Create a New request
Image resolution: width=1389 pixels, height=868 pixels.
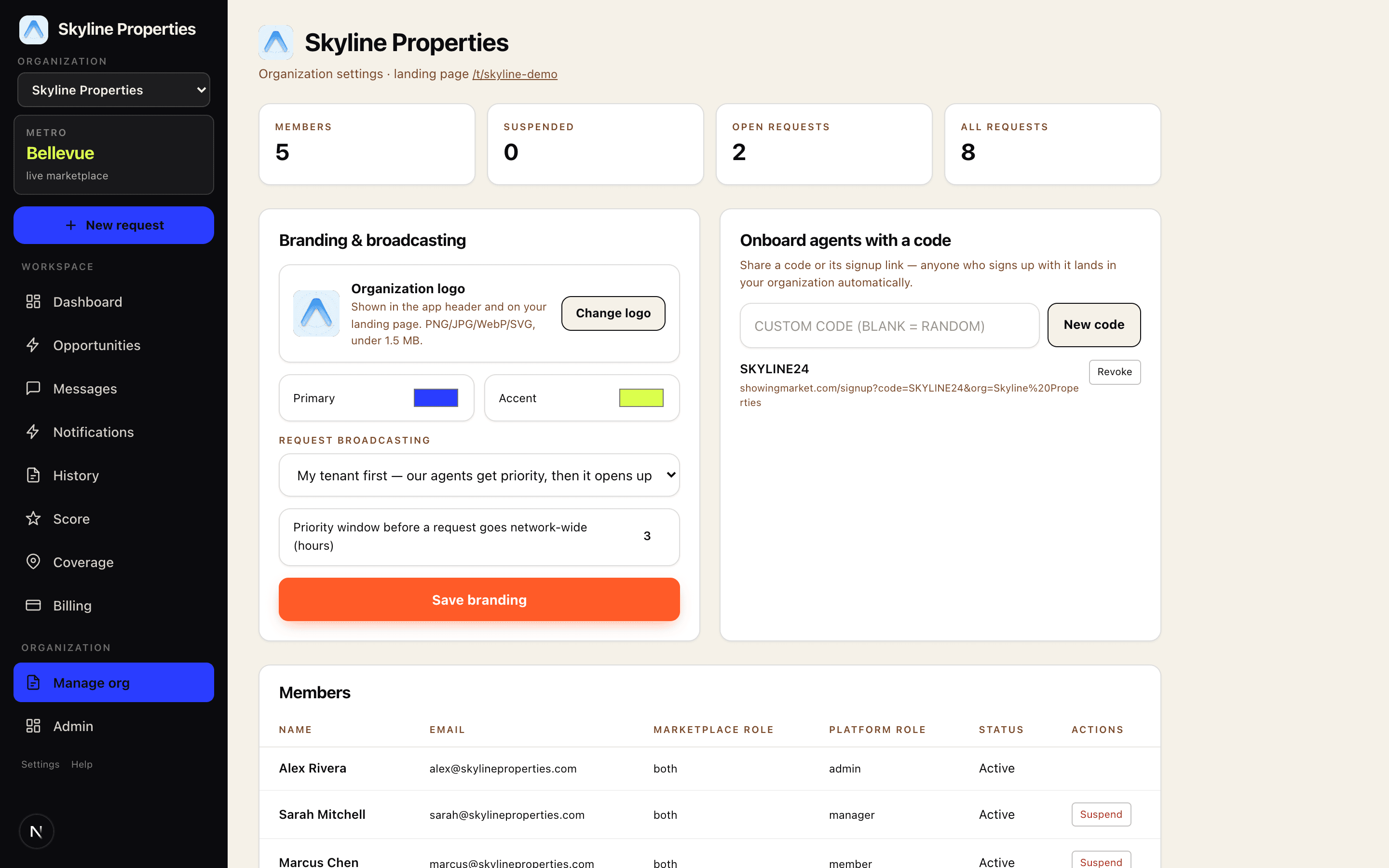[114, 225]
